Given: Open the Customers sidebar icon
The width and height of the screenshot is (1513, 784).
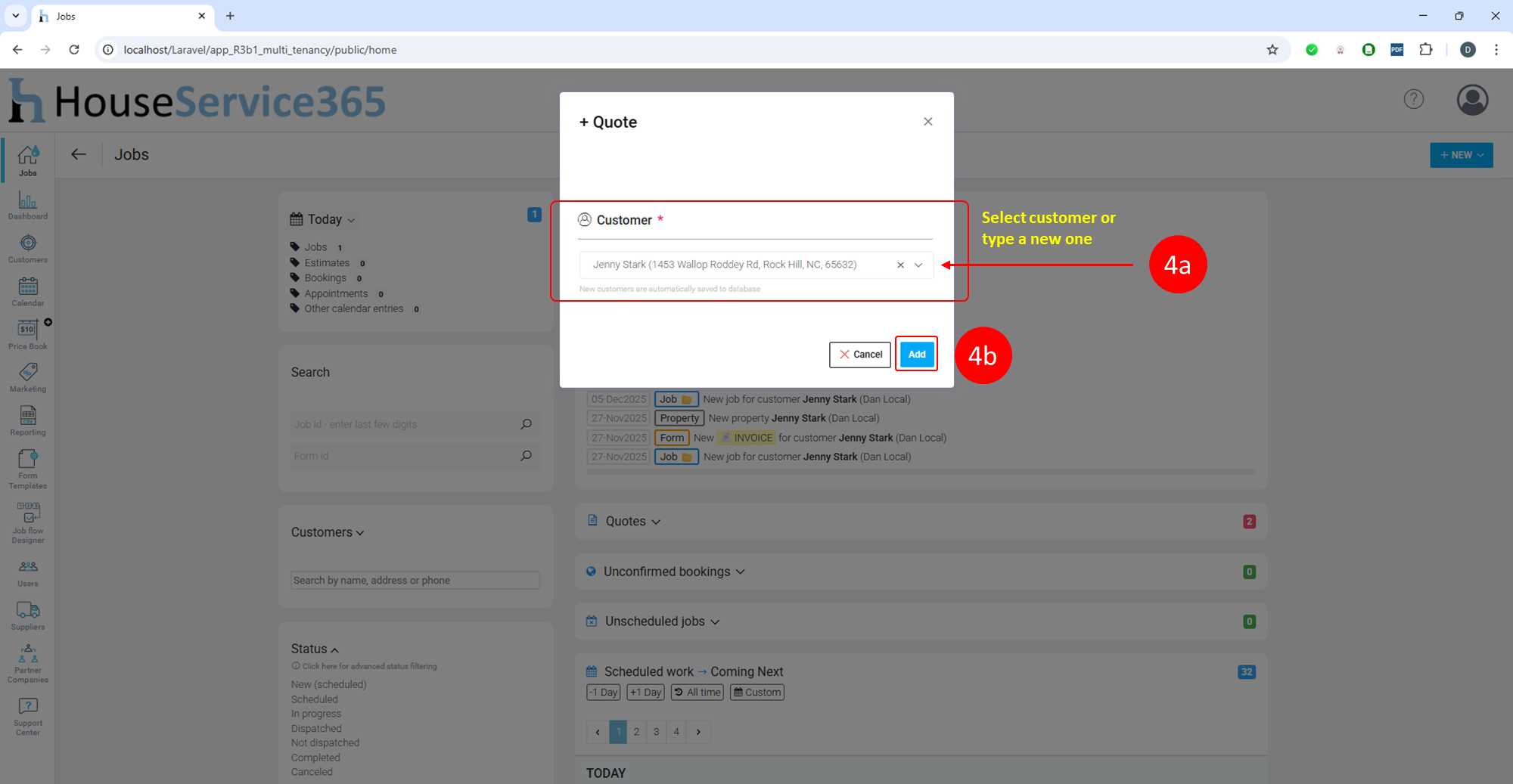Looking at the screenshot, I should click(28, 249).
